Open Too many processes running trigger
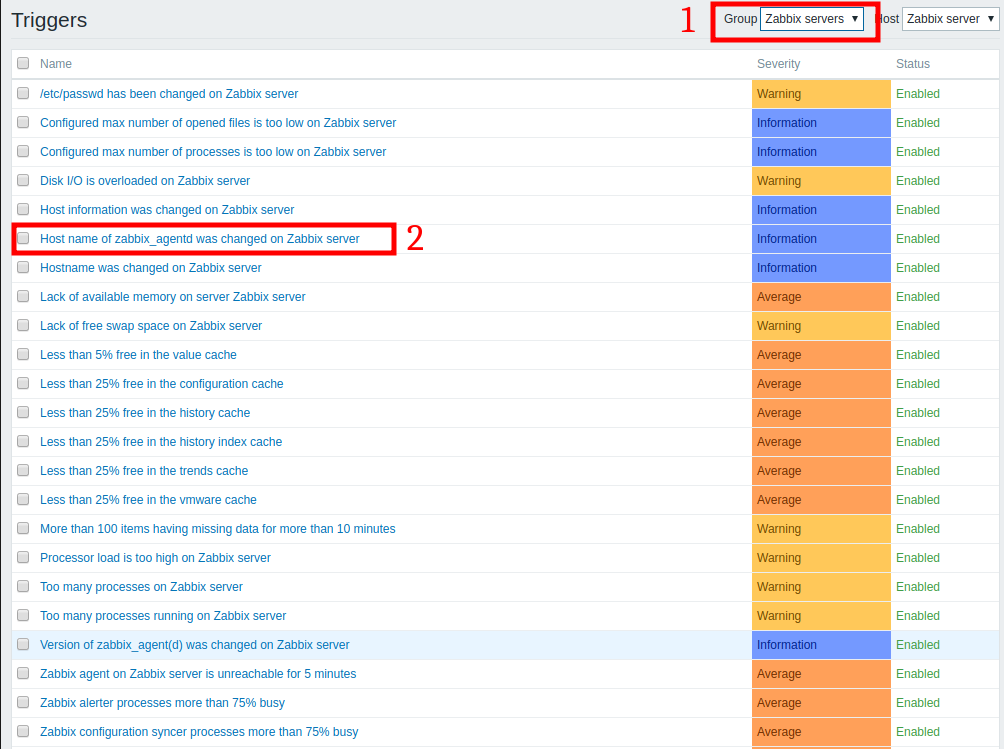The height and width of the screenshot is (749, 1004). 163,615
